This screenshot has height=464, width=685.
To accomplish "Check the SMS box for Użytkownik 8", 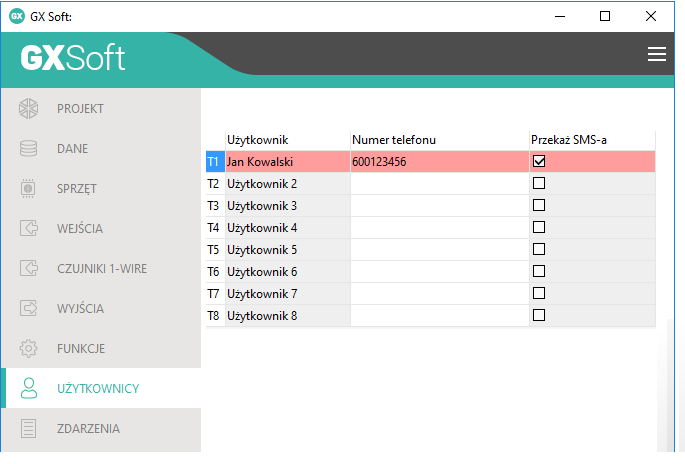I will (539, 315).
